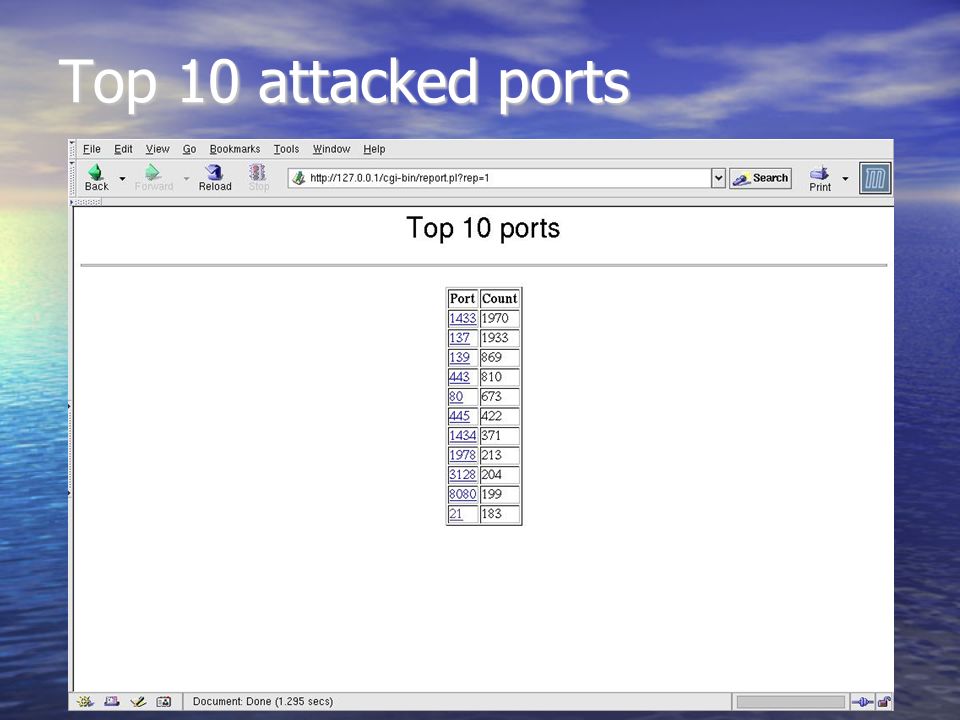Open port 8080 link

[x=462, y=494]
